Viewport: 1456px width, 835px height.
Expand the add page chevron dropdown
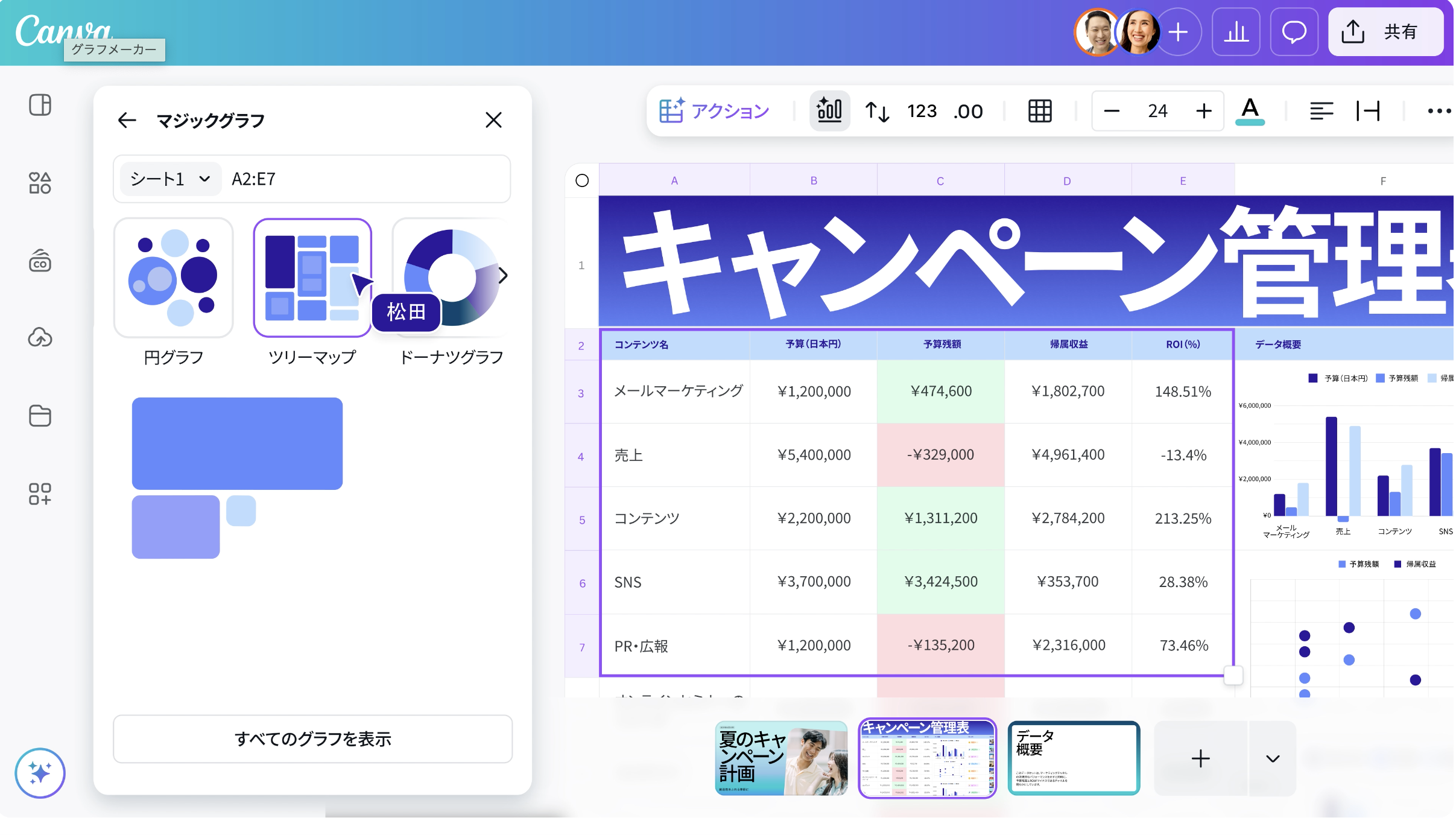[x=1273, y=758]
